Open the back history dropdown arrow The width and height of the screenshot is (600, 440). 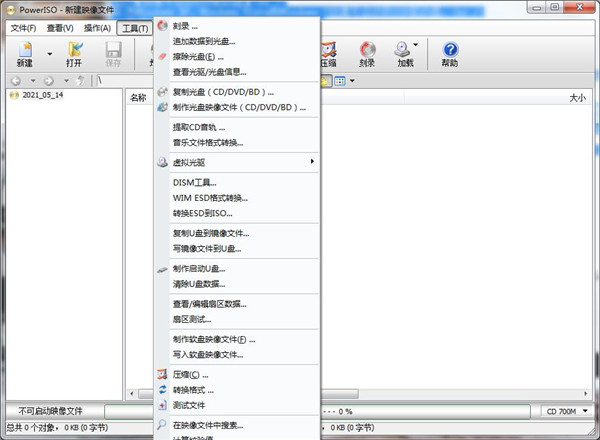pos(33,81)
